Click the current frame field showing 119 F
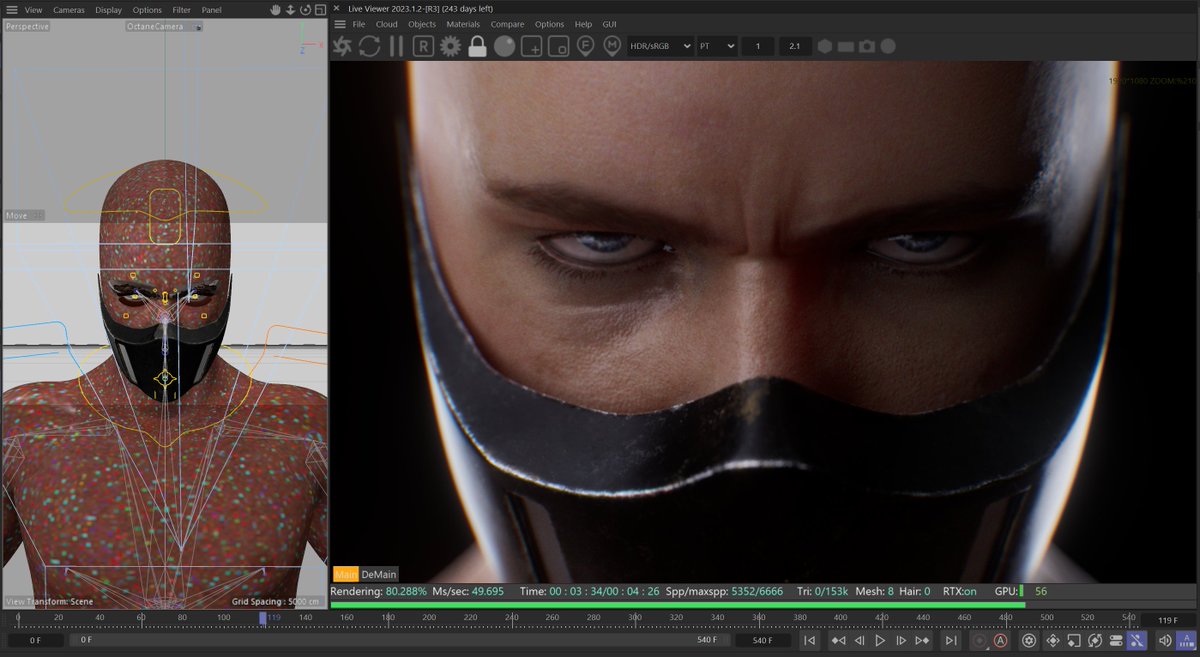The height and width of the screenshot is (657, 1200). (1168, 621)
